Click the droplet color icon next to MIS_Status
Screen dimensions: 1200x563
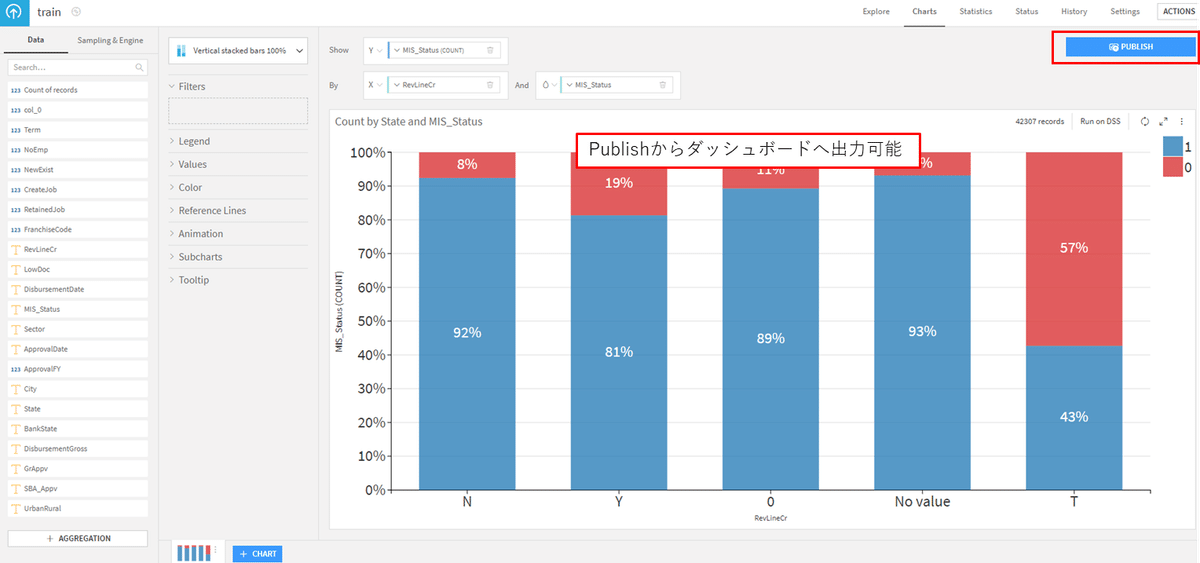pyautogui.click(x=547, y=85)
